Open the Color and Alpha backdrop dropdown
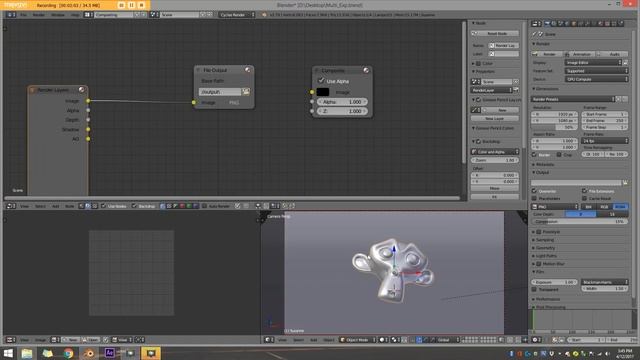The height and width of the screenshot is (360, 640). [495, 152]
